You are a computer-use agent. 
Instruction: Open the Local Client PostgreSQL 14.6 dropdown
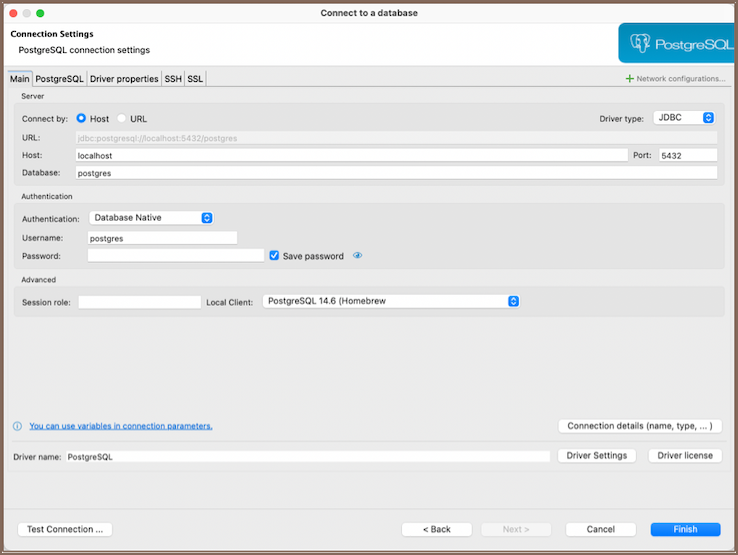pyautogui.click(x=391, y=301)
